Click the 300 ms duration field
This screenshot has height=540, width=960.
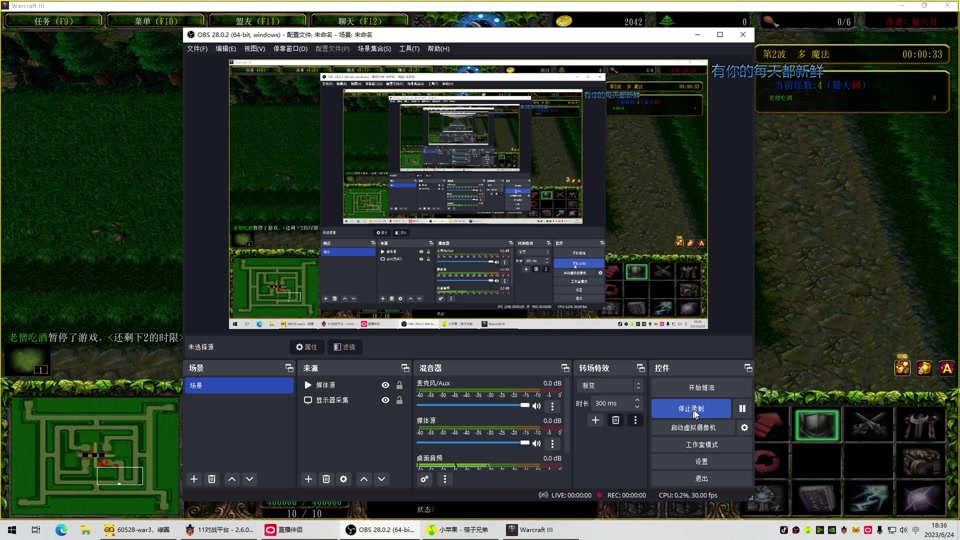pos(613,403)
